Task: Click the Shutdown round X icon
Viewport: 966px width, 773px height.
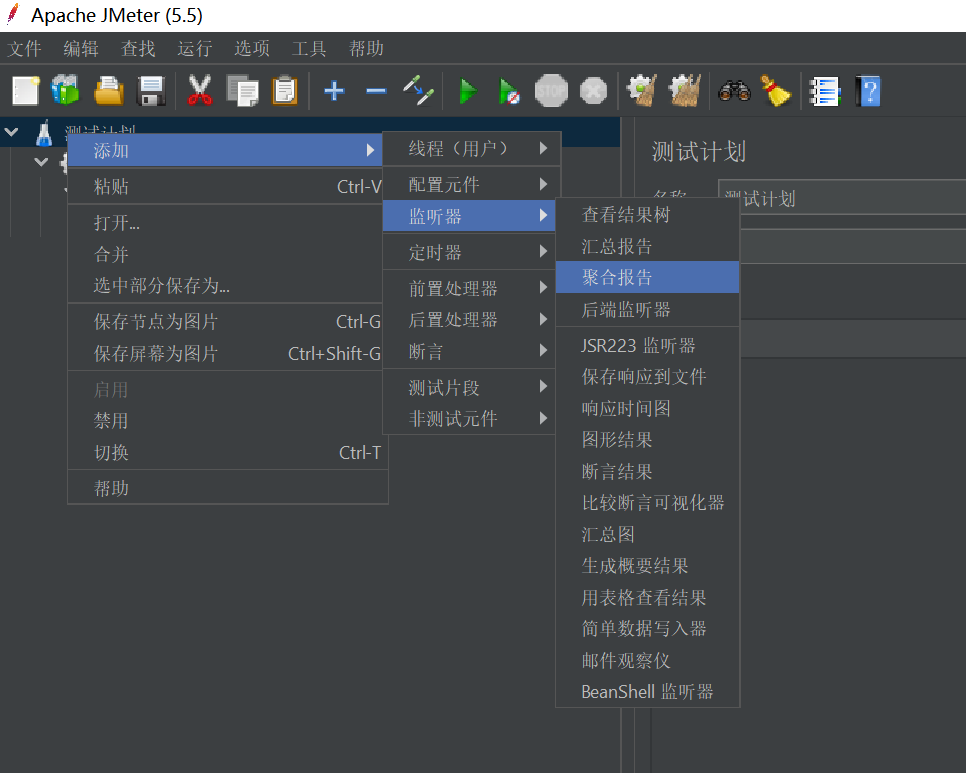Action: [593, 91]
